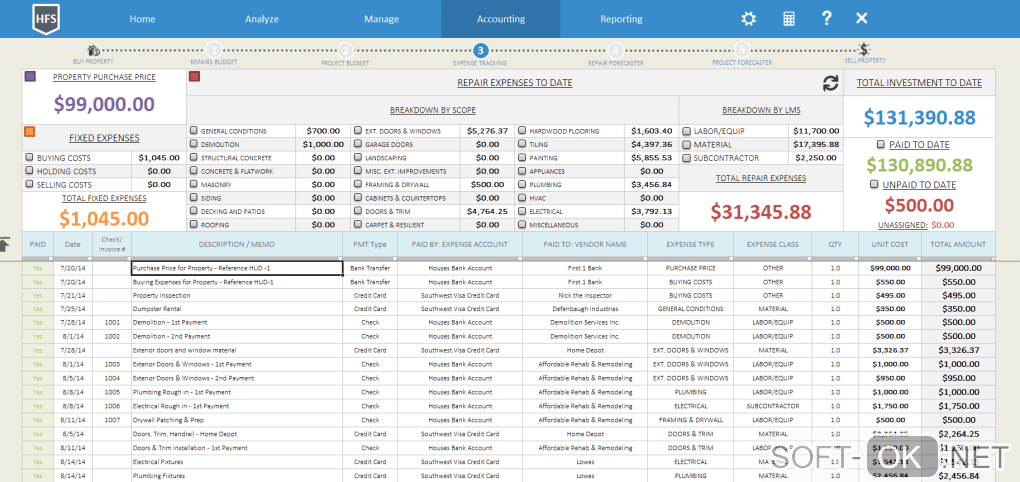Click the up arrow icon beside table header
This screenshot has width=1020, height=482.
click(5, 245)
